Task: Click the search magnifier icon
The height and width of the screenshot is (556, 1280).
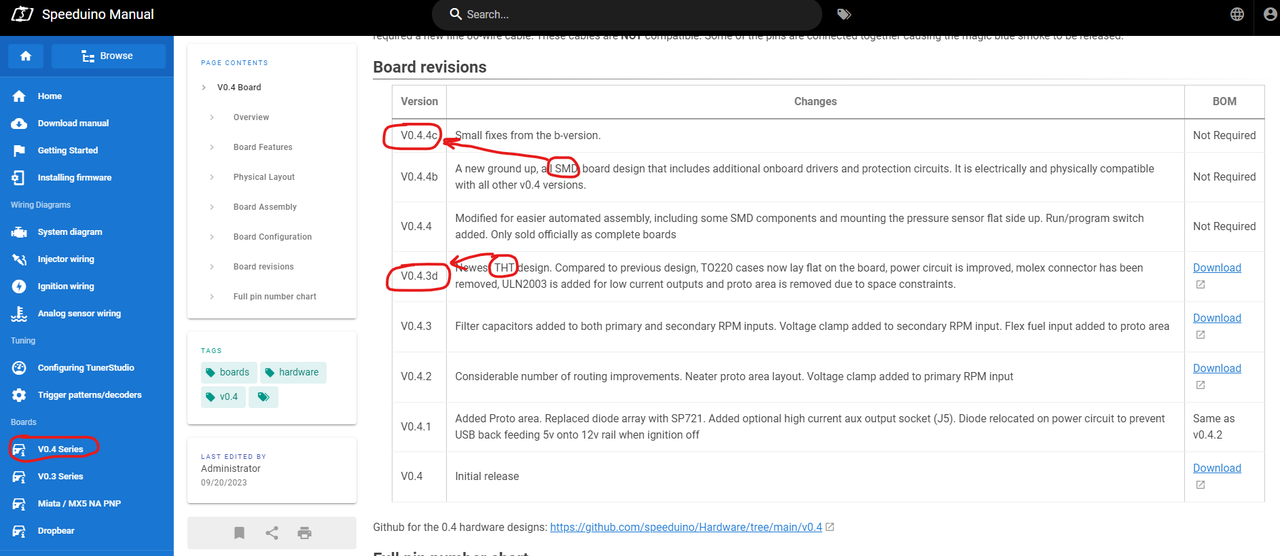Action: (456, 14)
